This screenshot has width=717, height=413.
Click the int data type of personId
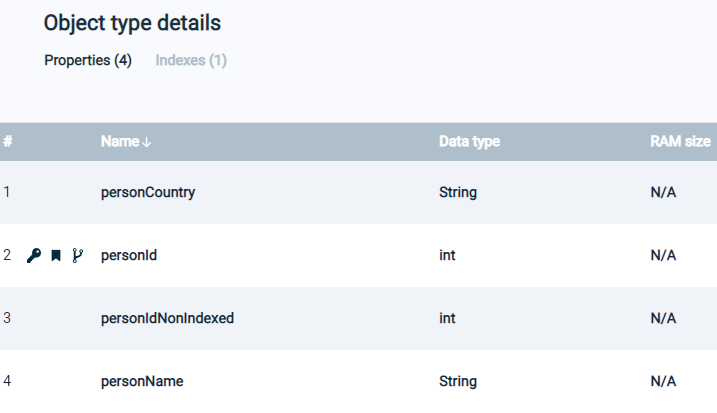[x=447, y=255]
